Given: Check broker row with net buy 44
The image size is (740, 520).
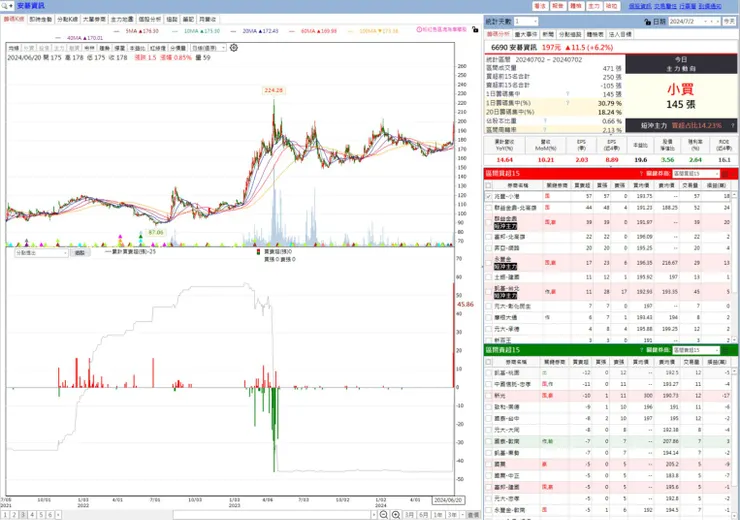Looking at the screenshot, I should pos(489,208).
